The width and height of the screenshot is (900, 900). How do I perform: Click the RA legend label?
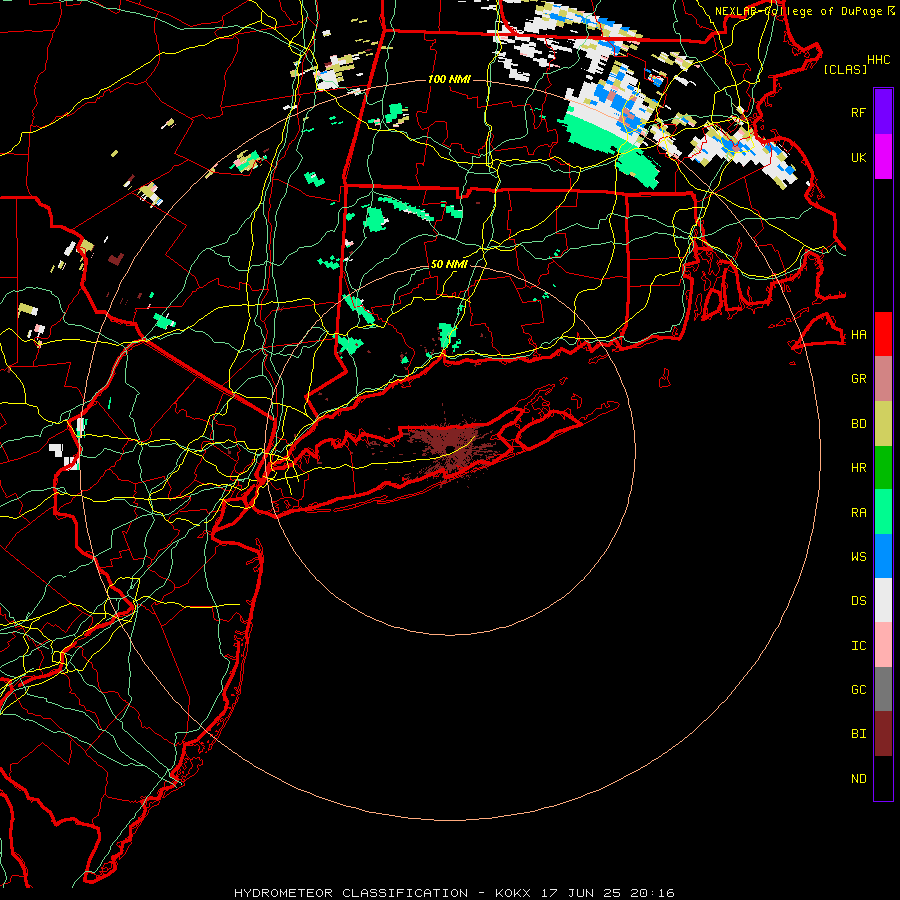coord(858,513)
